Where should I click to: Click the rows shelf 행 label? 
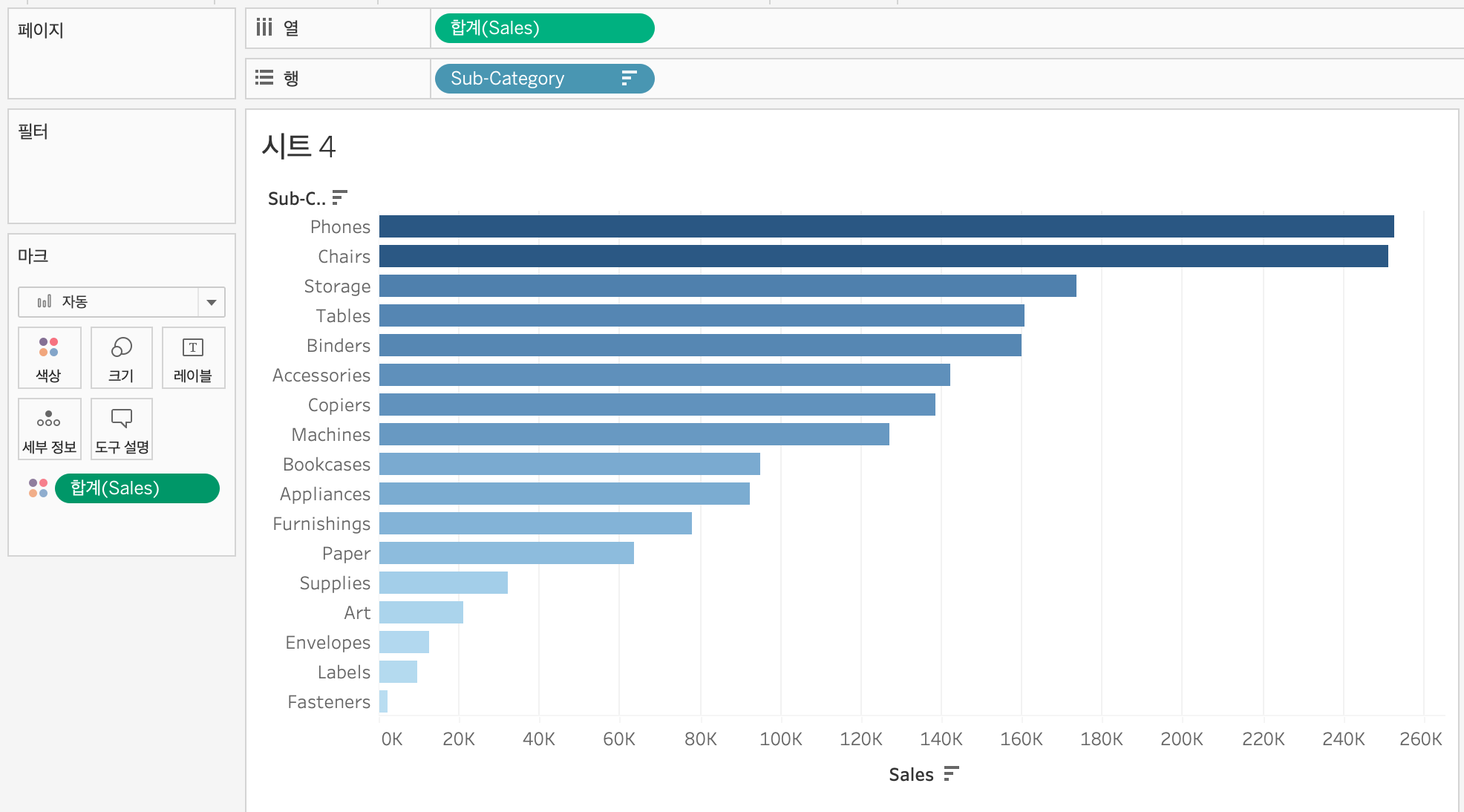[290, 79]
